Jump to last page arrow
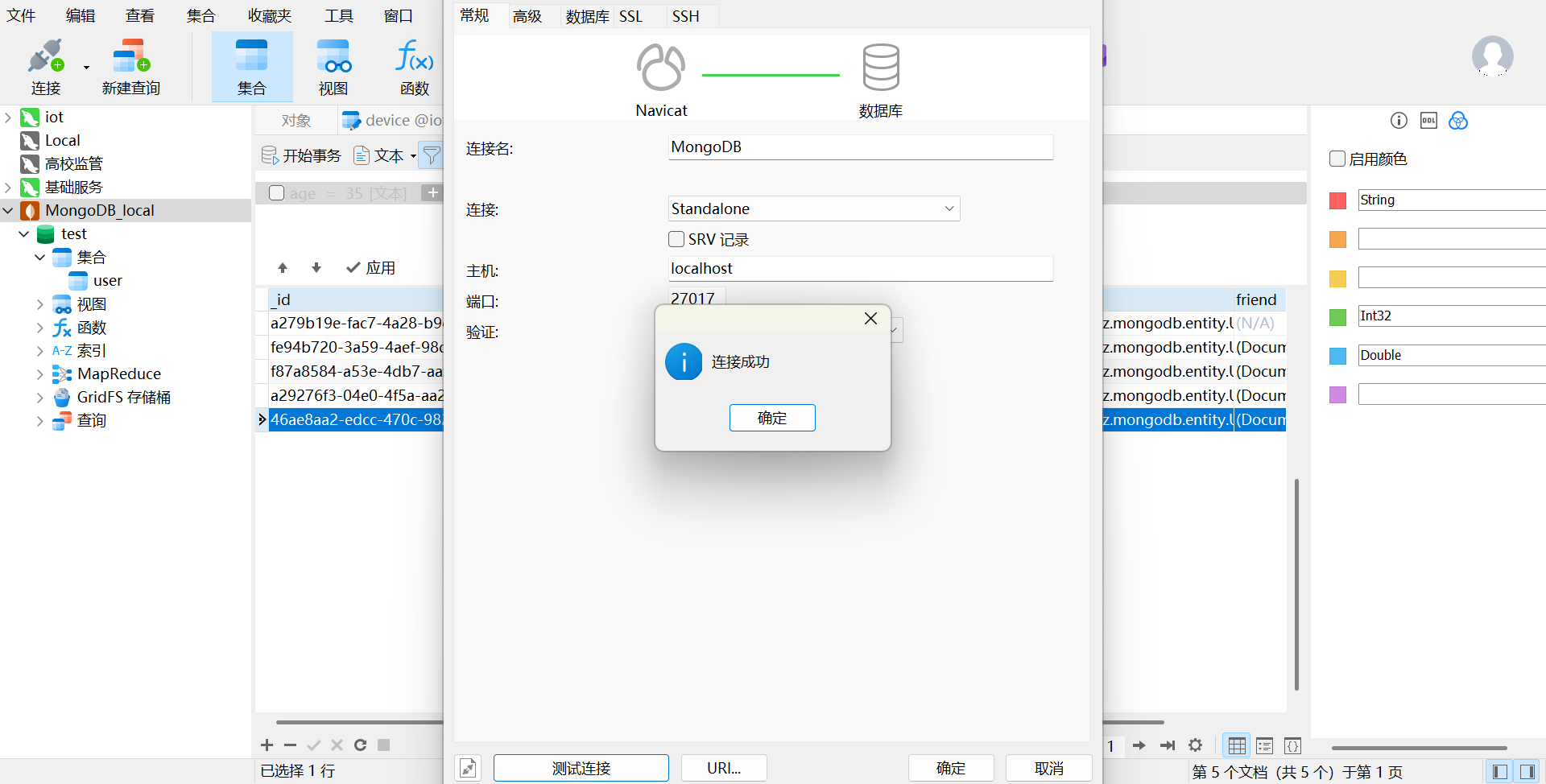This screenshot has height=784, width=1546. tap(1168, 745)
